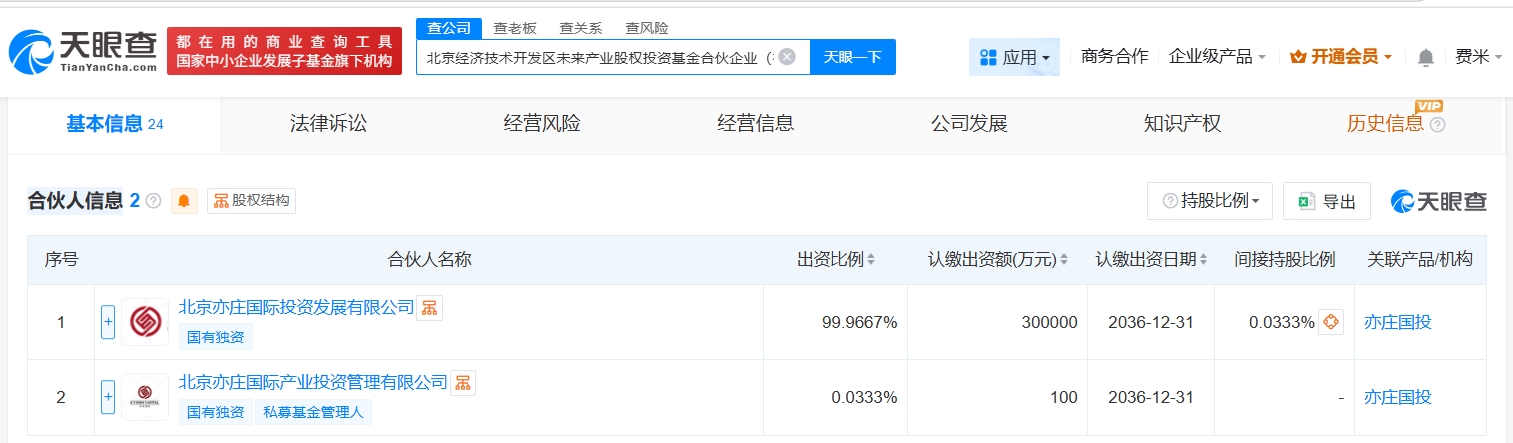Screen dimensions: 1513x443
Task: Click the help icon next to 合伙人信息 2
Action: 153,201
